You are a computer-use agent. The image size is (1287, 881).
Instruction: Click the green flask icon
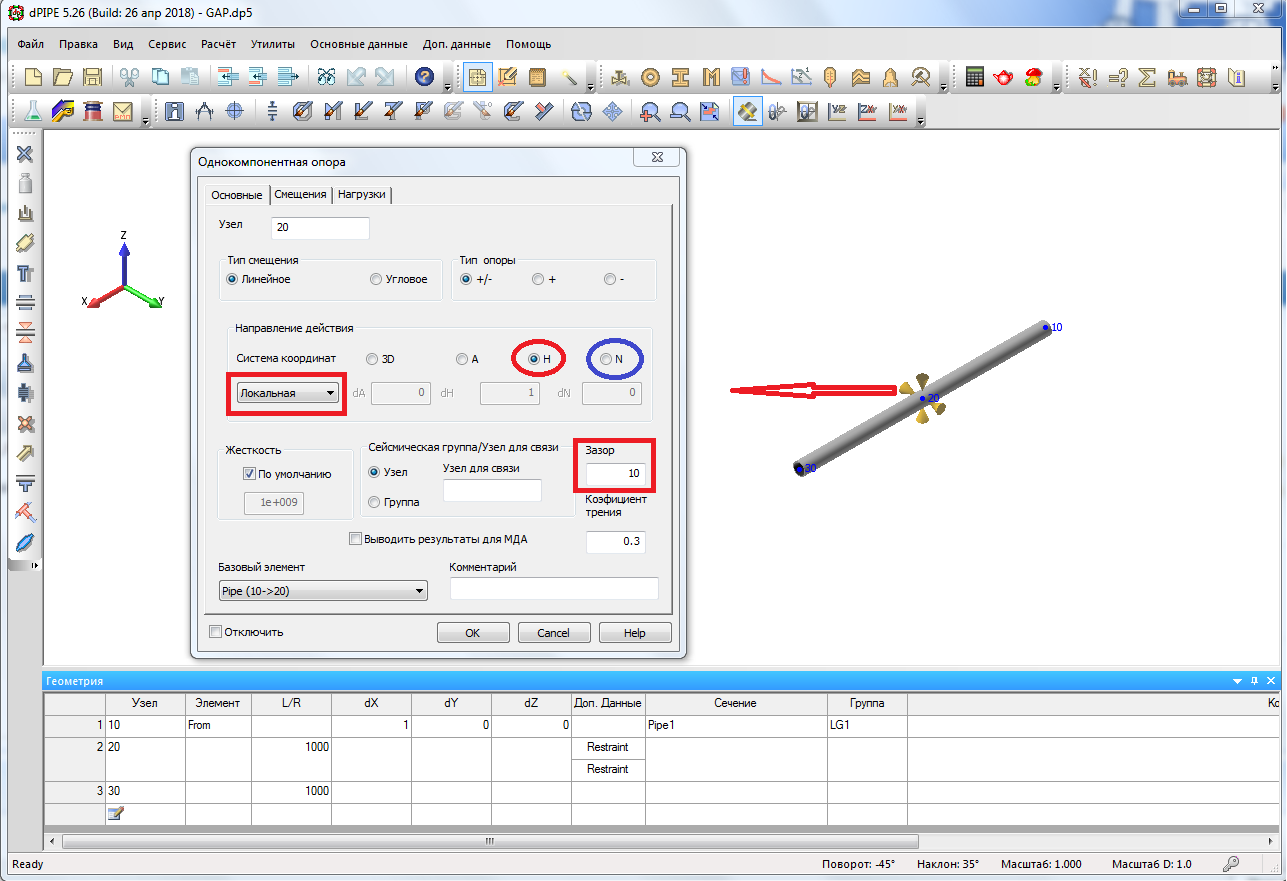[33, 111]
